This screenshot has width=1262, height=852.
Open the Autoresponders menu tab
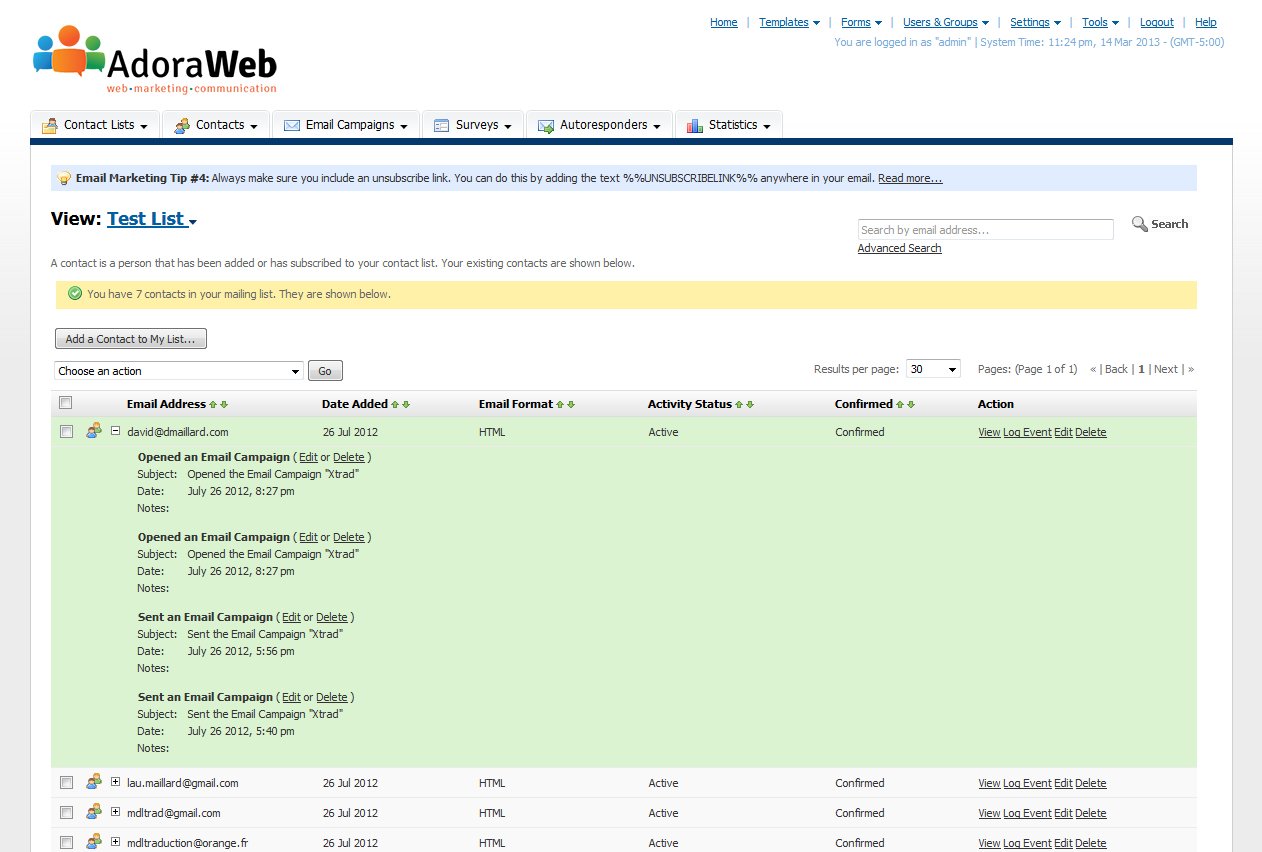point(600,126)
